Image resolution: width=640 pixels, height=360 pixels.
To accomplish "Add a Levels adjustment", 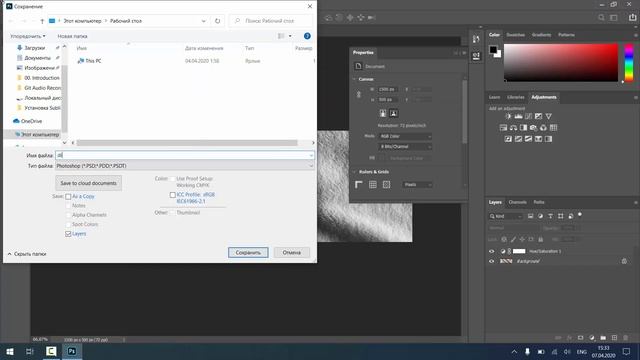I will (518, 116).
